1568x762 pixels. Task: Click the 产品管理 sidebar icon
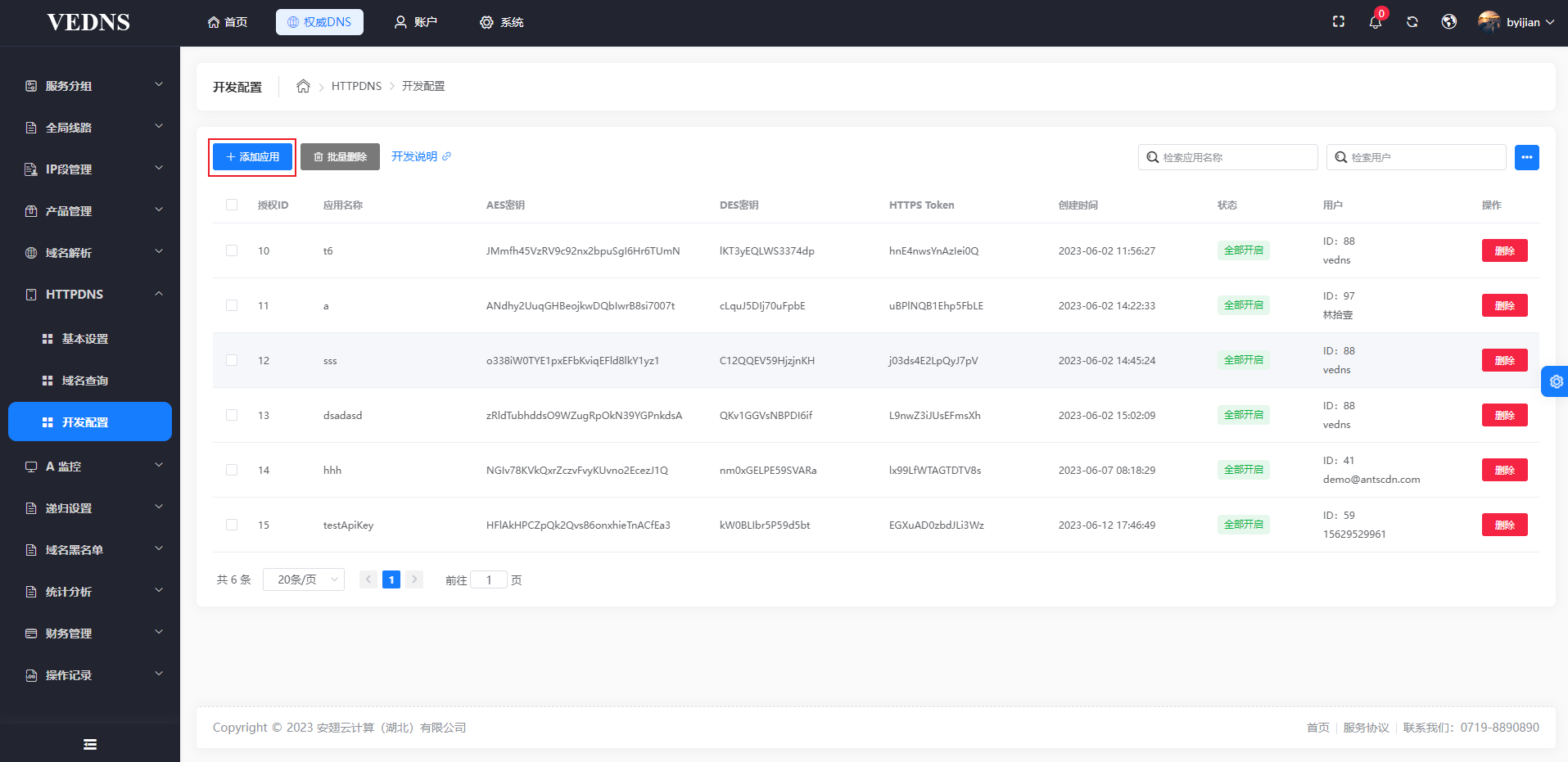[x=31, y=211]
